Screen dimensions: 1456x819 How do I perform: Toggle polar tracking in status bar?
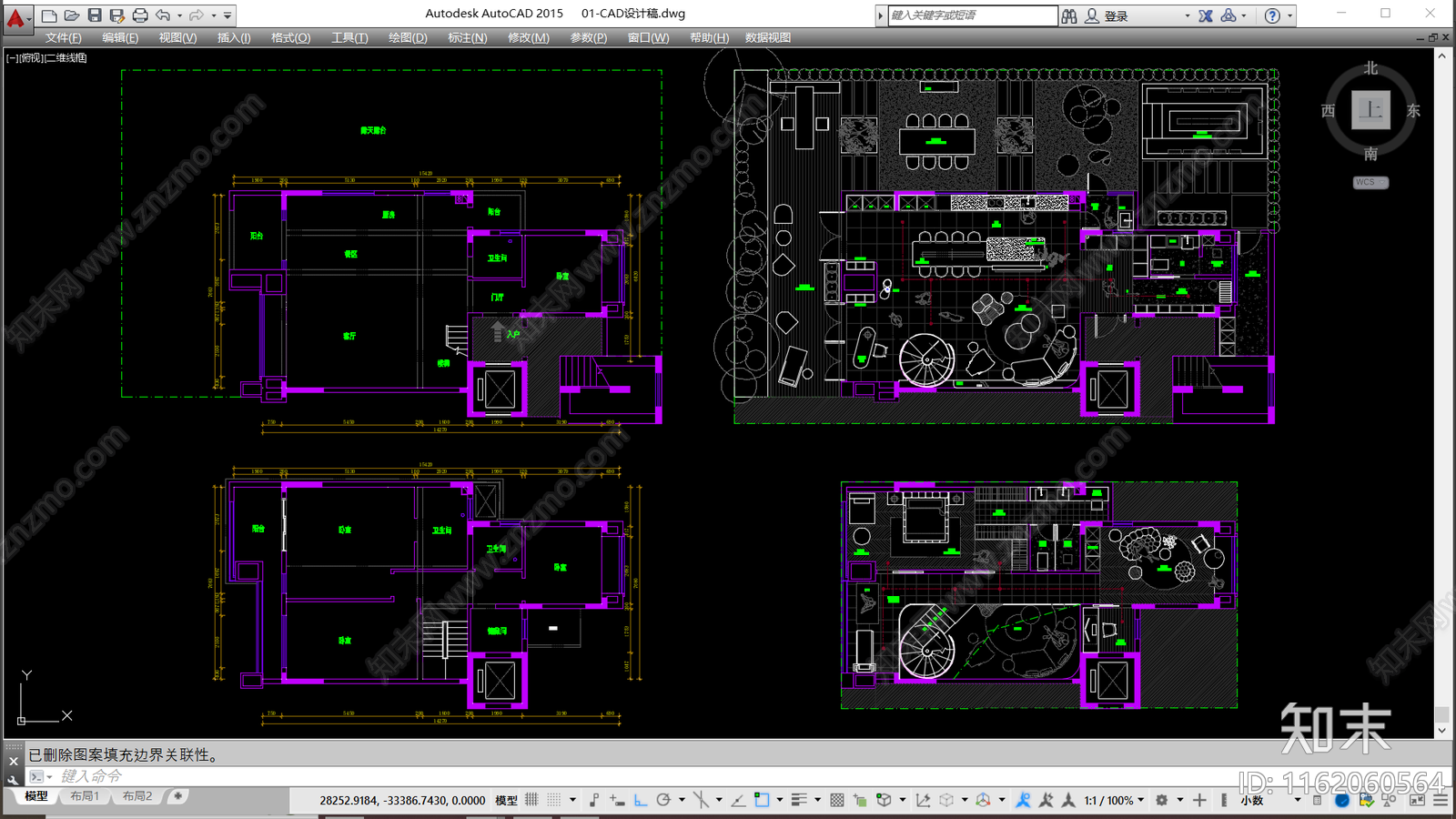[x=663, y=800]
